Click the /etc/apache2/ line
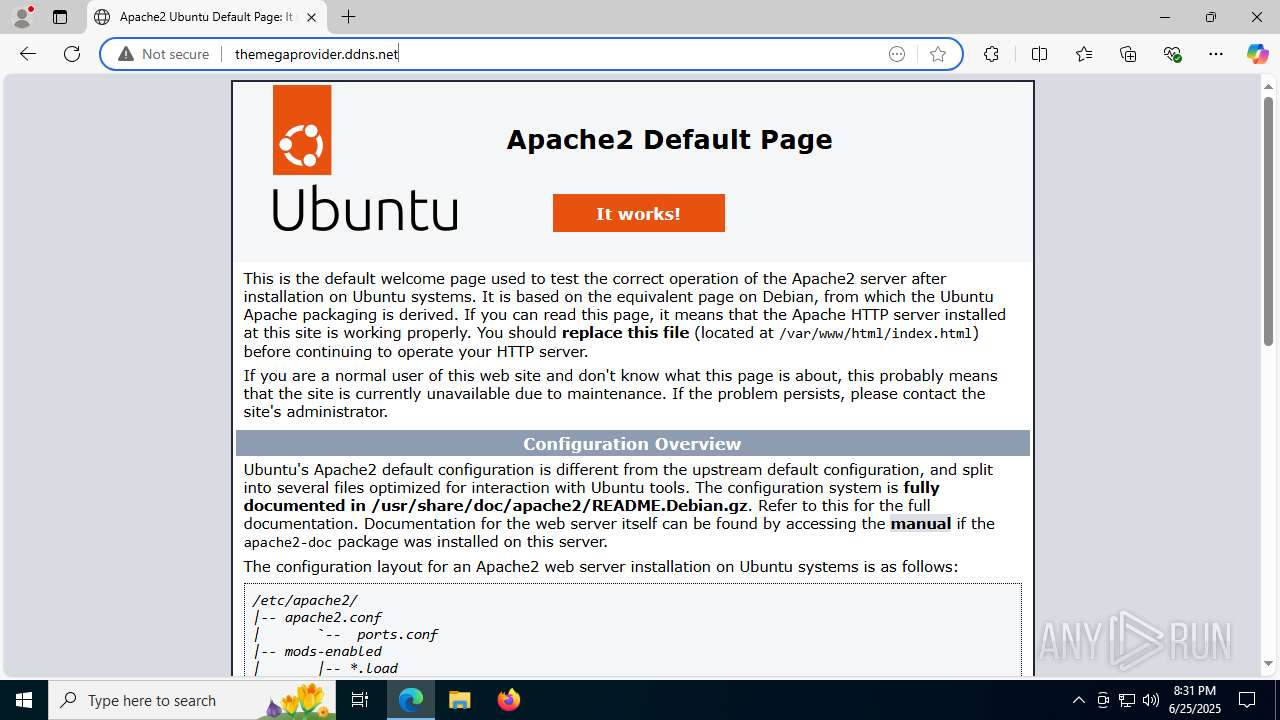The height and width of the screenshot is (720, 1280). point(305,600)
